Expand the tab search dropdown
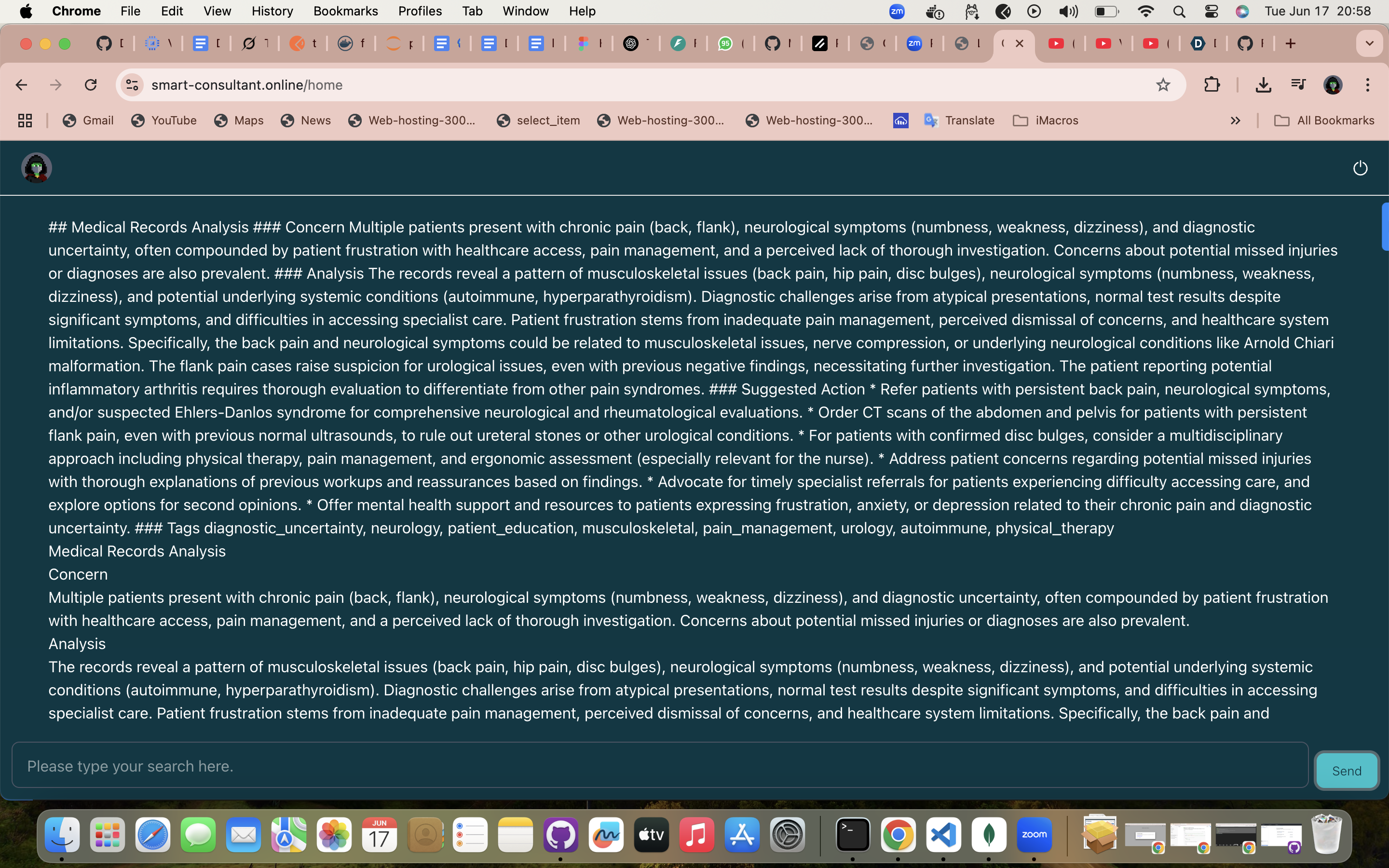 coord(1369,43)
